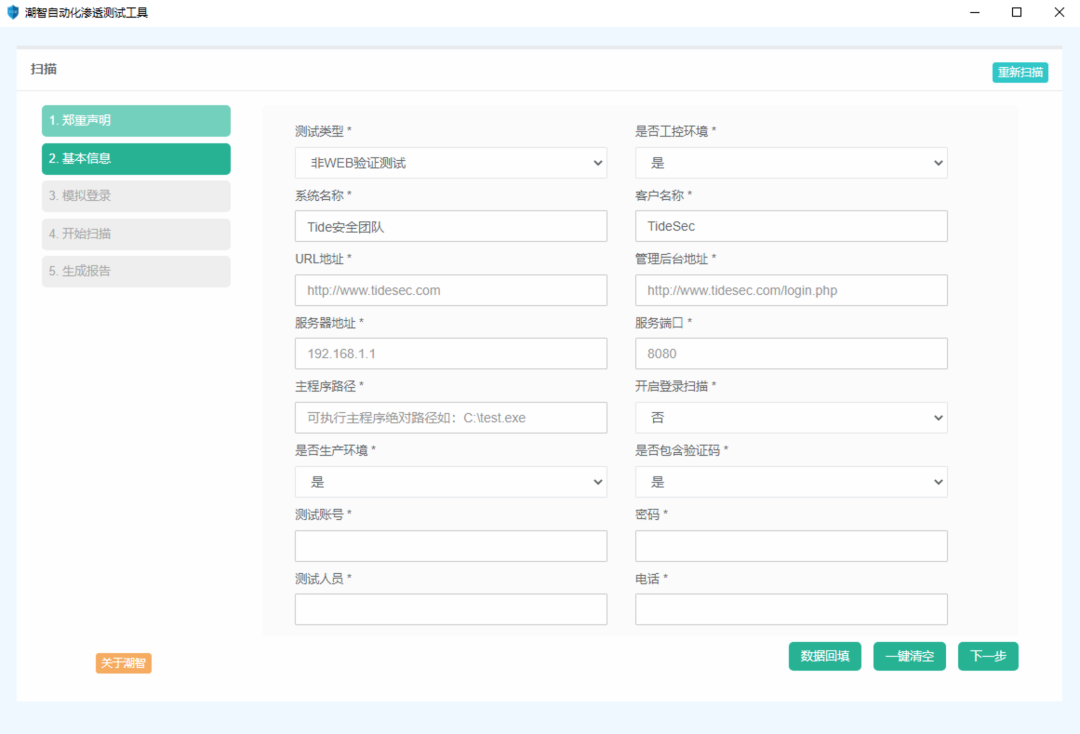This screenshot has height=734, width=1080.
Task: Focus the 测试账号 input field
Action: pyautogui.click(x=450, y=546)
